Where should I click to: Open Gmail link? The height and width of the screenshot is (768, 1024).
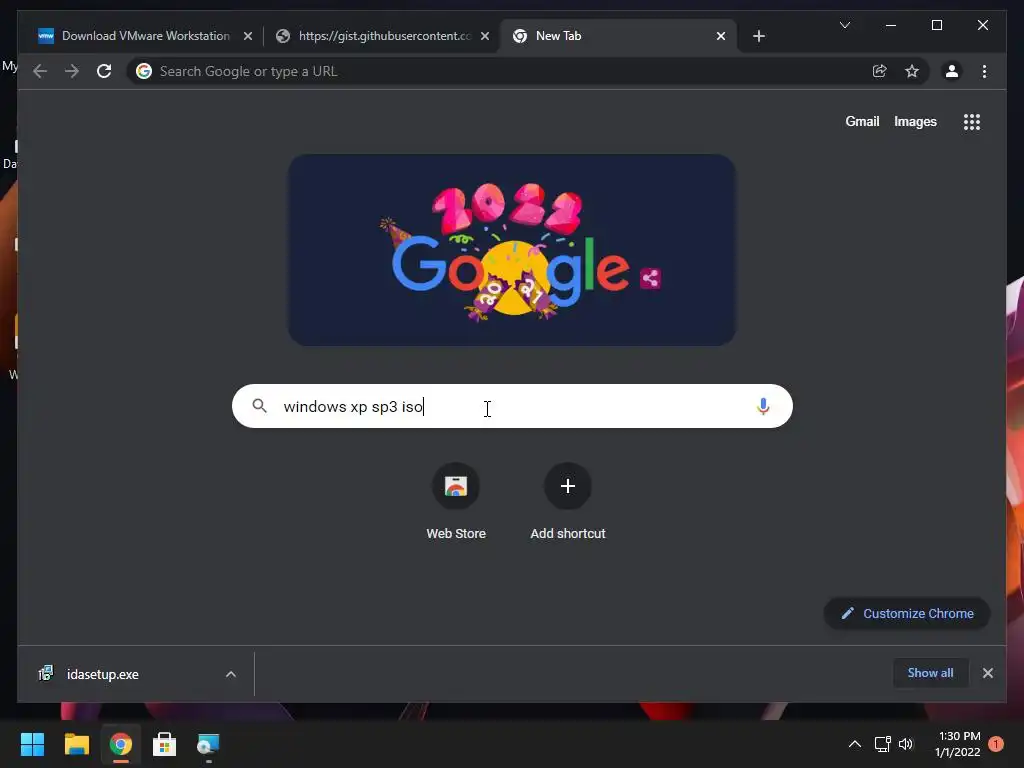click(862, 121)
